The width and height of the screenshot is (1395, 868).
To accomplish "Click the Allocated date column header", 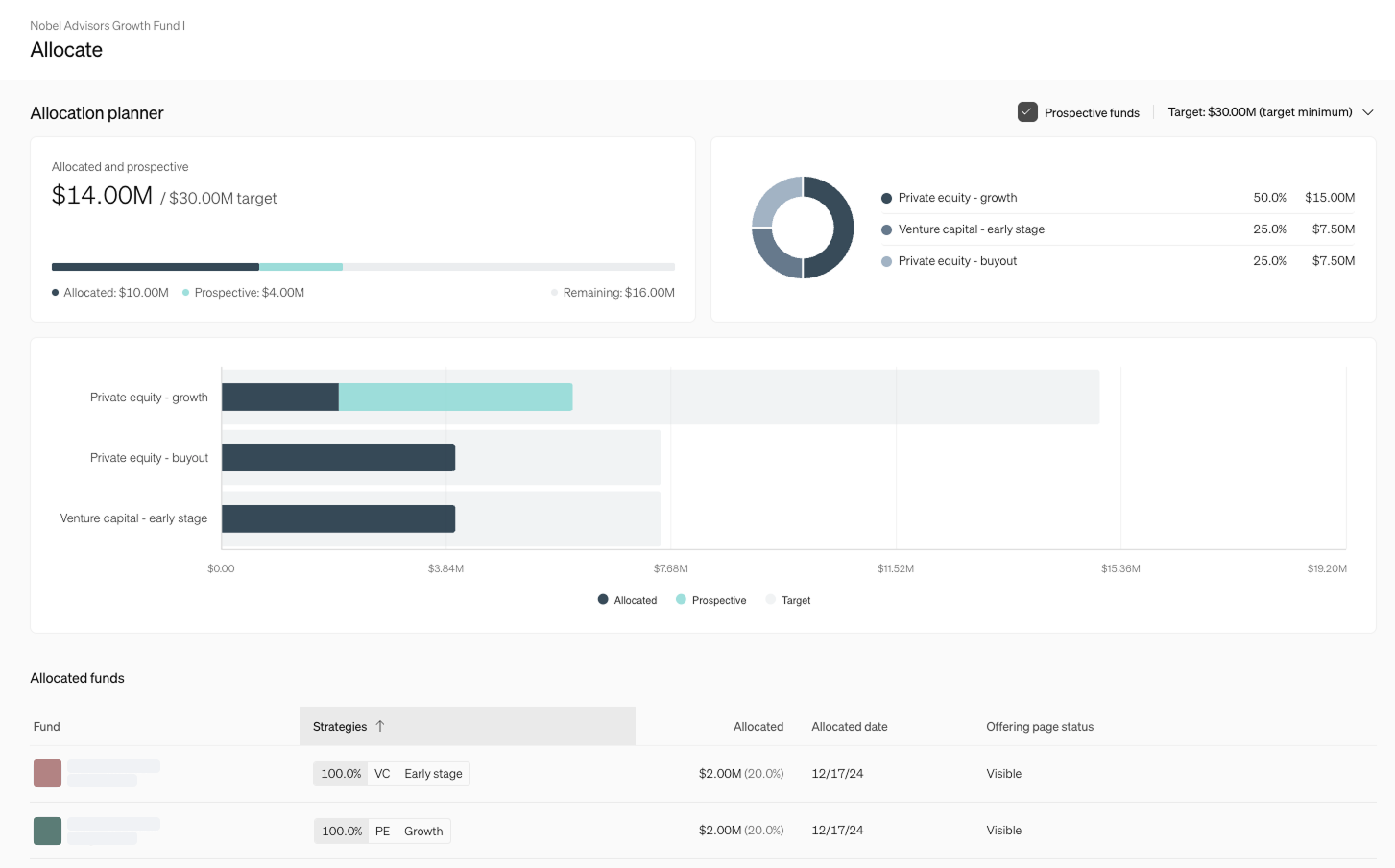I will pyautogui.click(x=849, y=727).
